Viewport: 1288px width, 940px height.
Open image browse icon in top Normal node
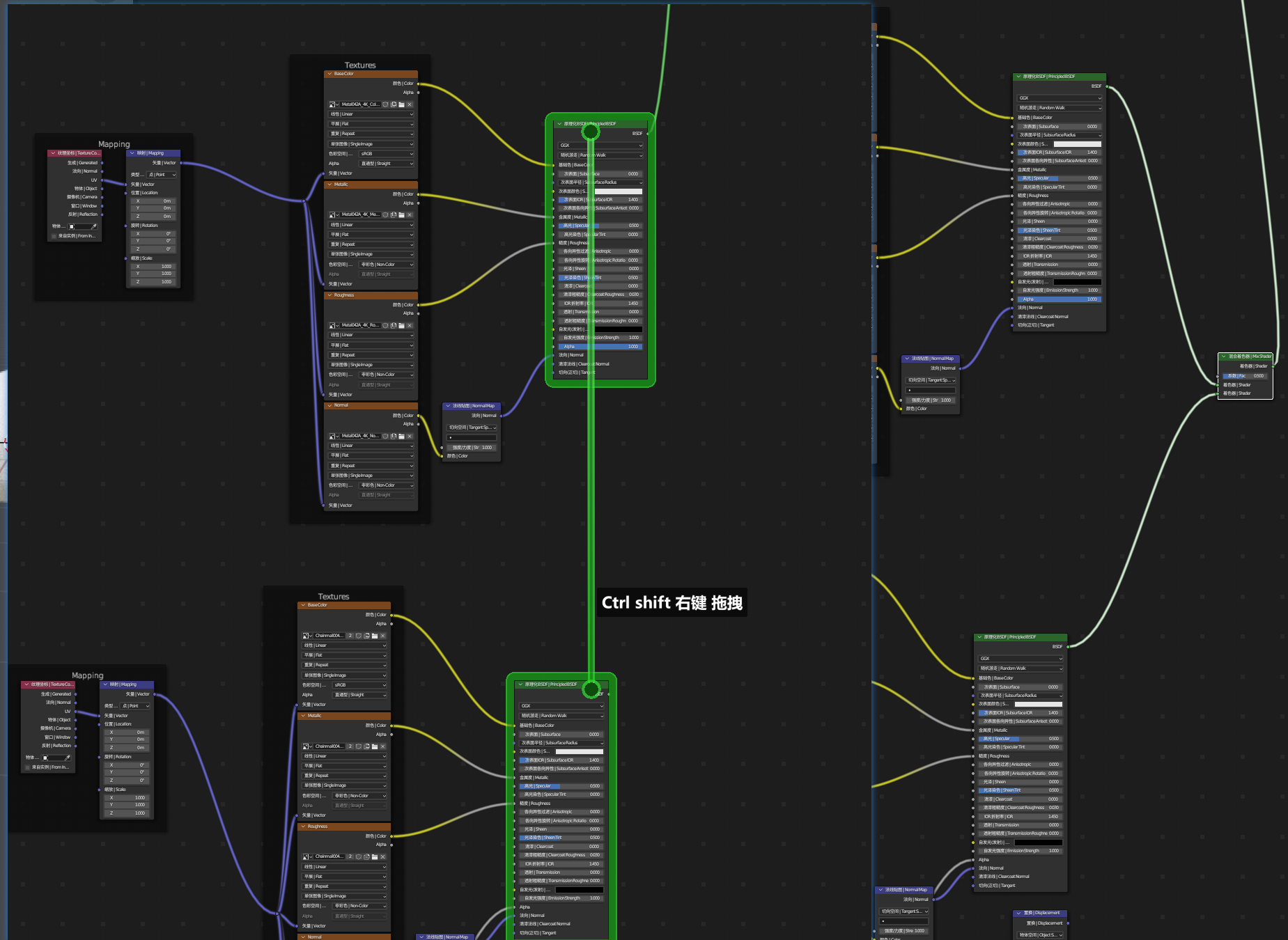[x=334, y=436]
